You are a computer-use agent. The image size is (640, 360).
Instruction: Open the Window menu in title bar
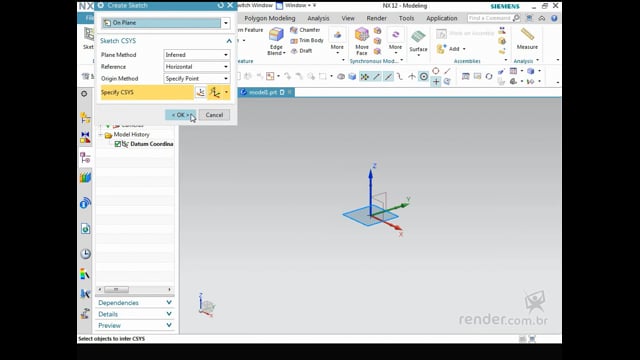[297, 6]
